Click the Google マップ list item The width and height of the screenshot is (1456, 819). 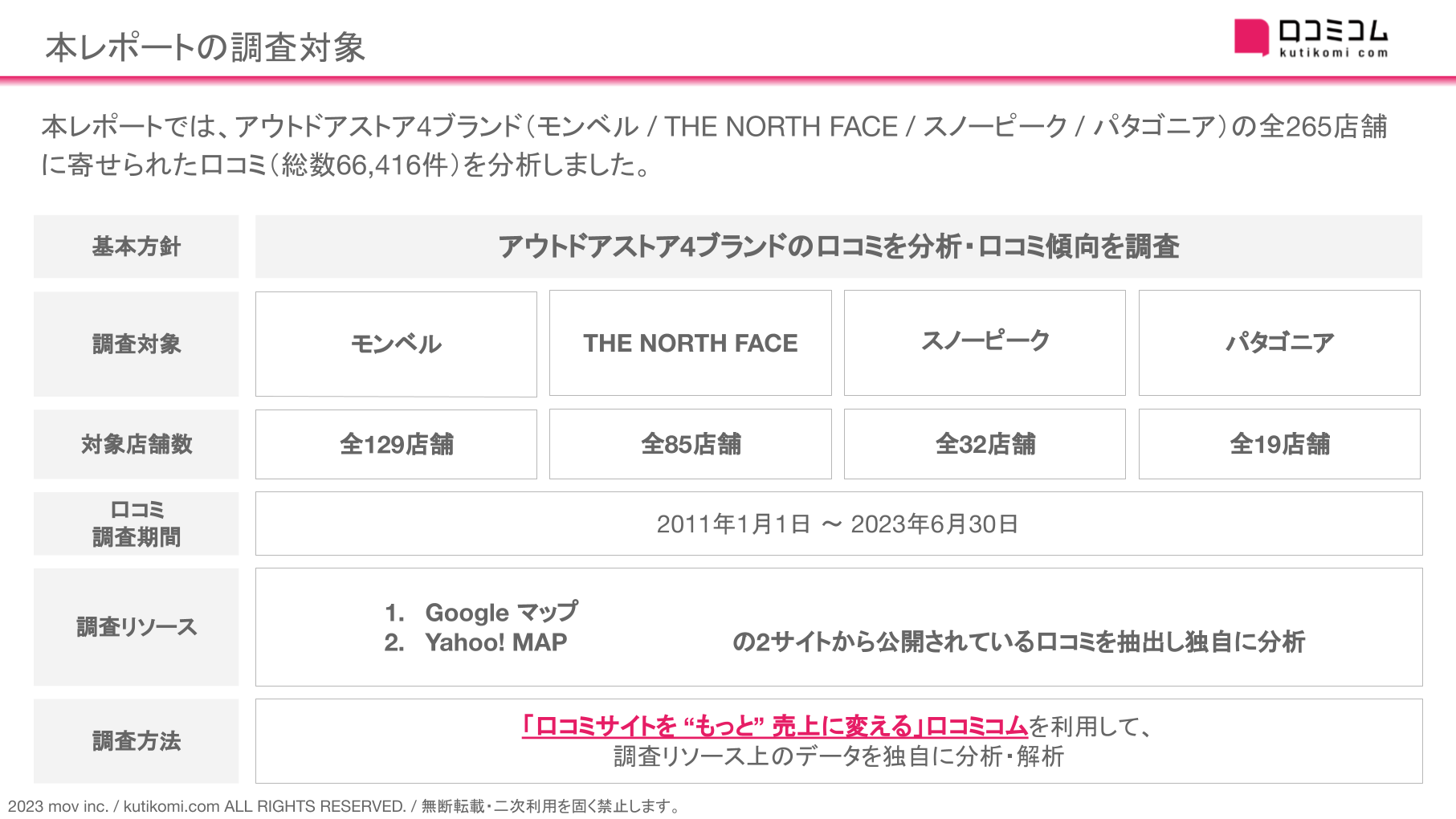coord(500,613)
